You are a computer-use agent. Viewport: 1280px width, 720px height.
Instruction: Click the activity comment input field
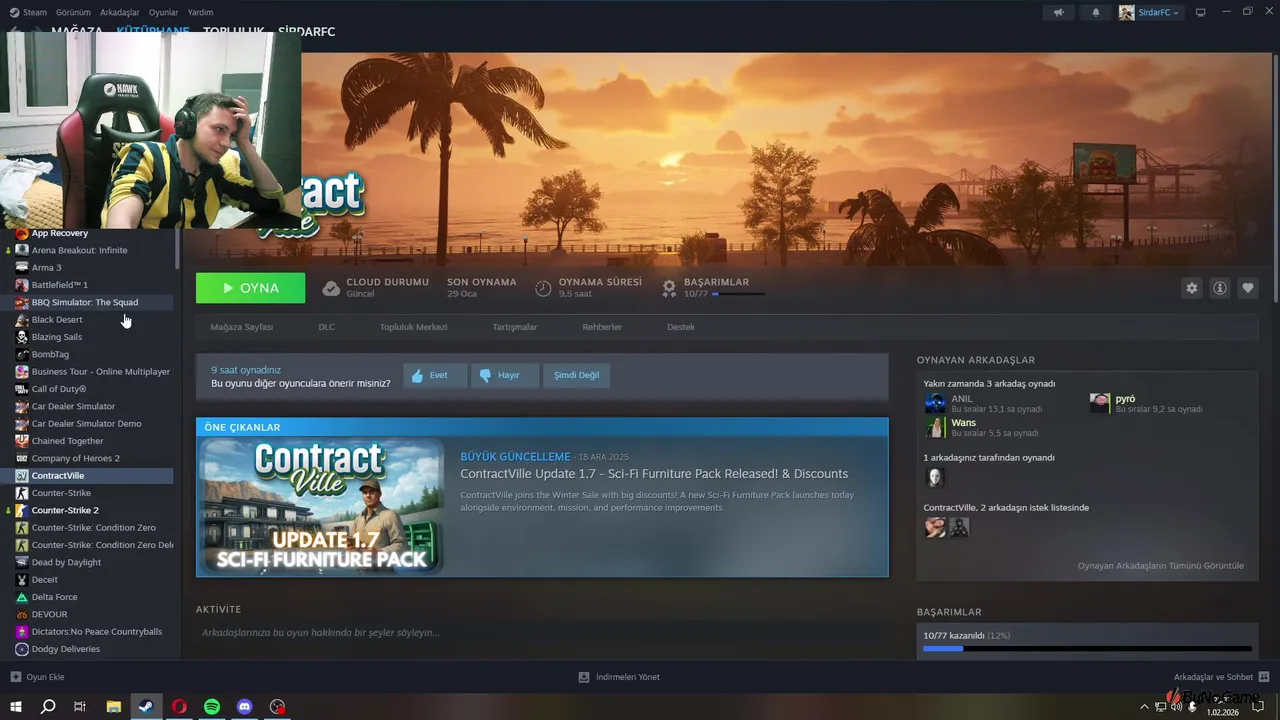[x=542, y=633]
